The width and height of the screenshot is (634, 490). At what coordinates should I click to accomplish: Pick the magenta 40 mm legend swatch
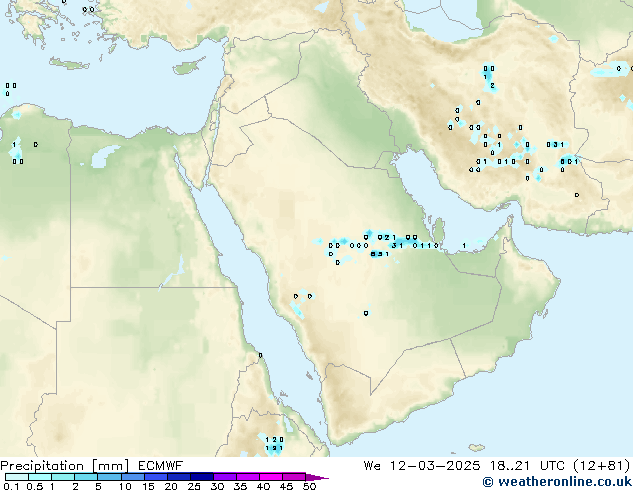pos(271,477)
